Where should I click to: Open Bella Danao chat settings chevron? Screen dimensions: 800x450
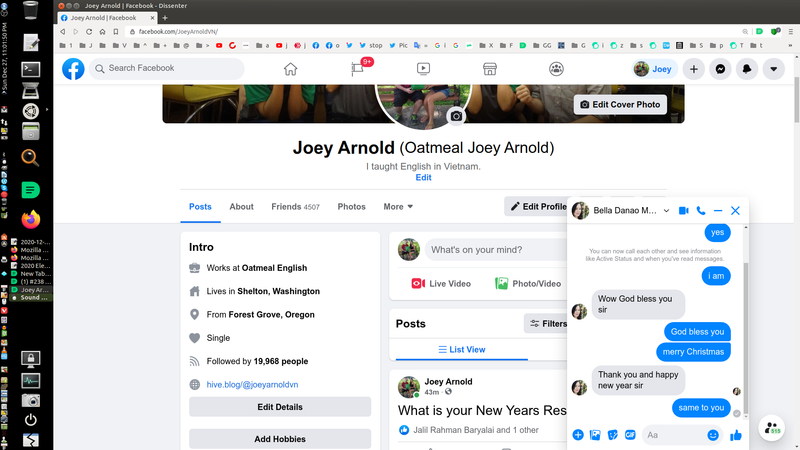(667, 211)
